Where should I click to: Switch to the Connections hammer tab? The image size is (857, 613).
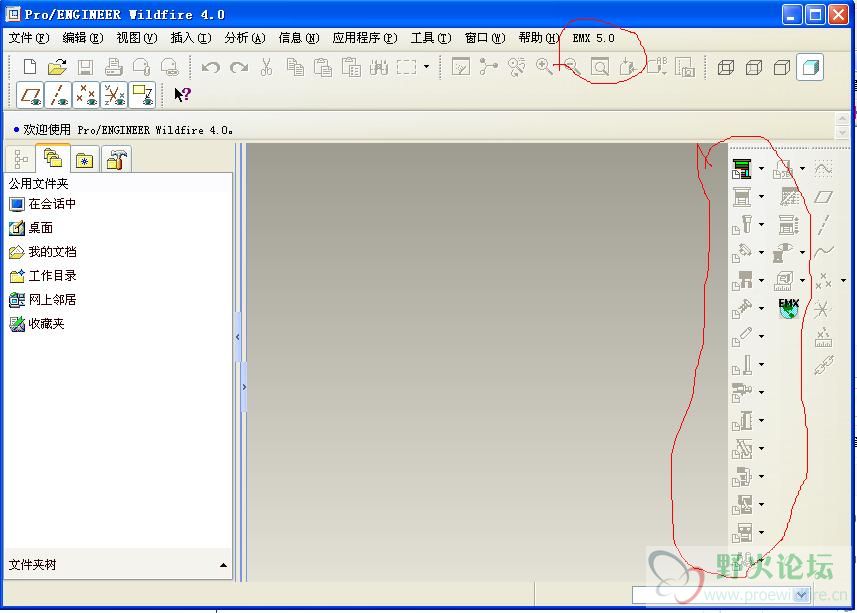(116, 160)
